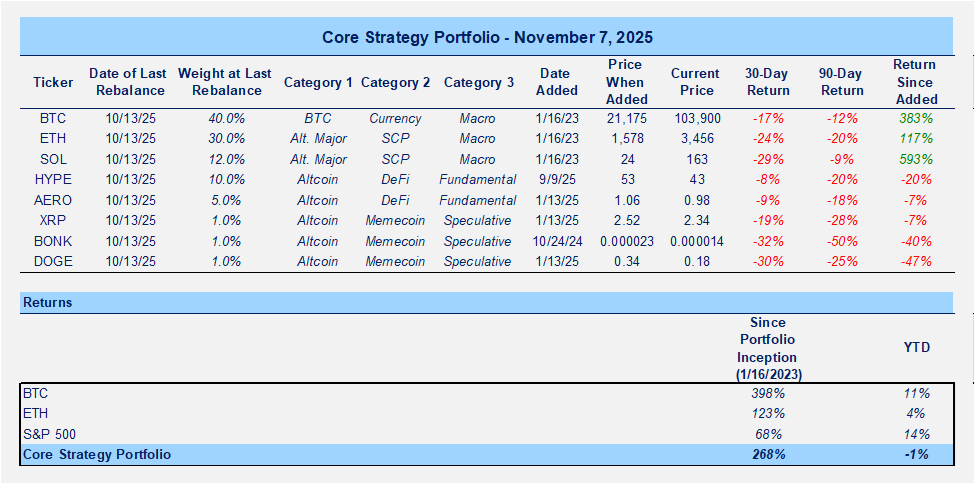Select SOL's 593% return since added

915,159
